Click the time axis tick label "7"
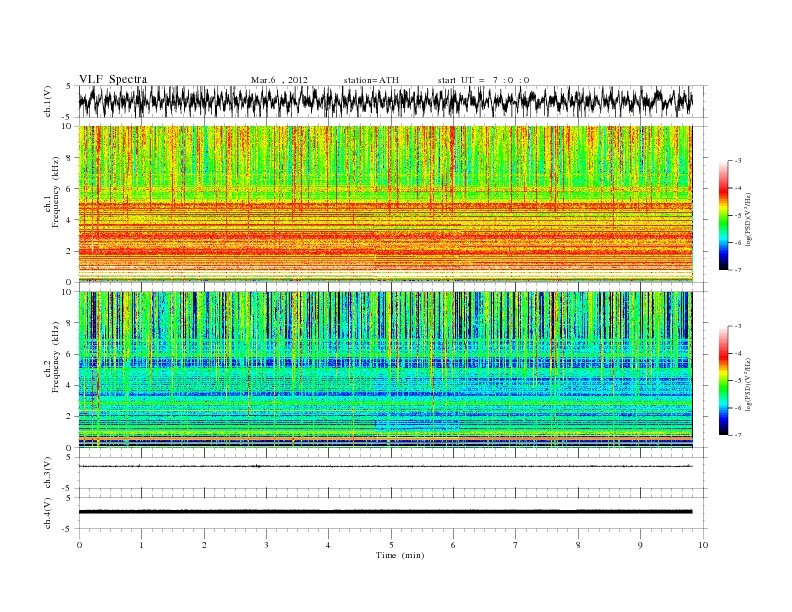The width and height of the screenshot is (792, 612). point(516,545)
